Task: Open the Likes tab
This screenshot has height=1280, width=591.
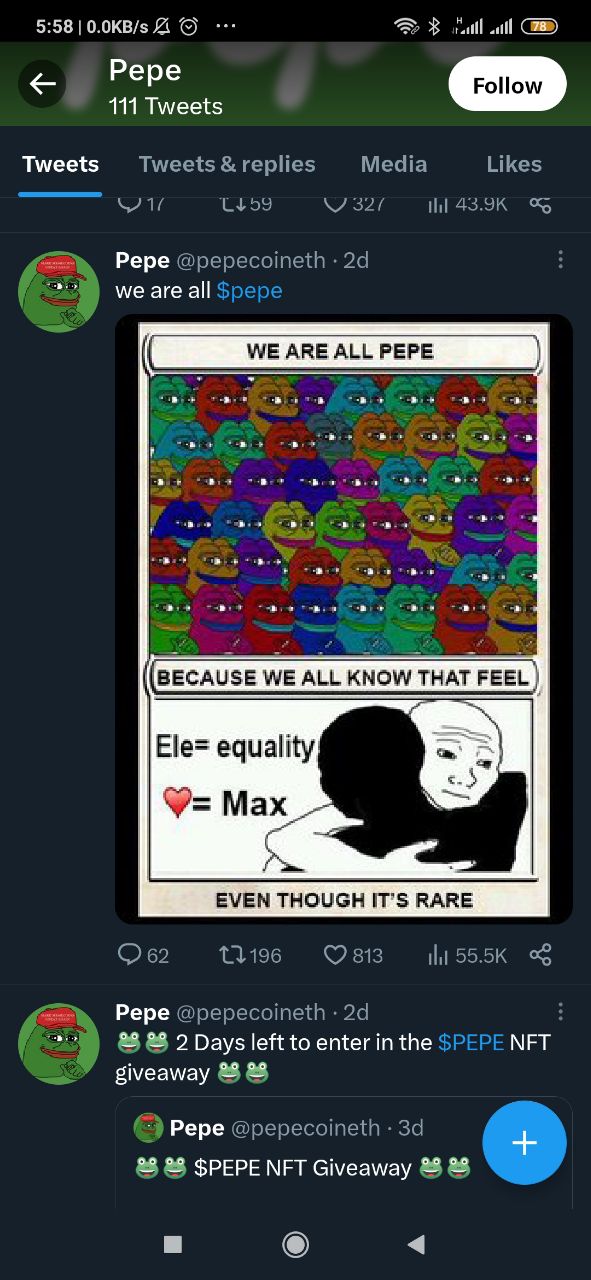Action: 514,164
